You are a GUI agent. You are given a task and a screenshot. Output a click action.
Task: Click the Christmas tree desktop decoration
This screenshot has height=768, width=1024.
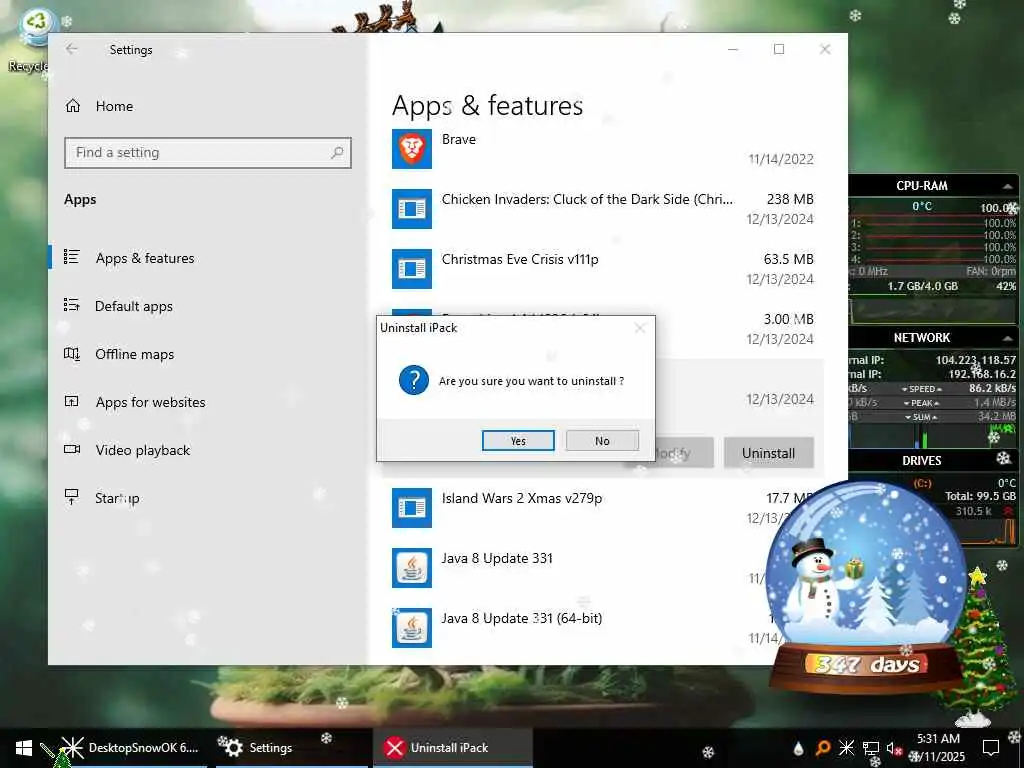tap(978, 647)
